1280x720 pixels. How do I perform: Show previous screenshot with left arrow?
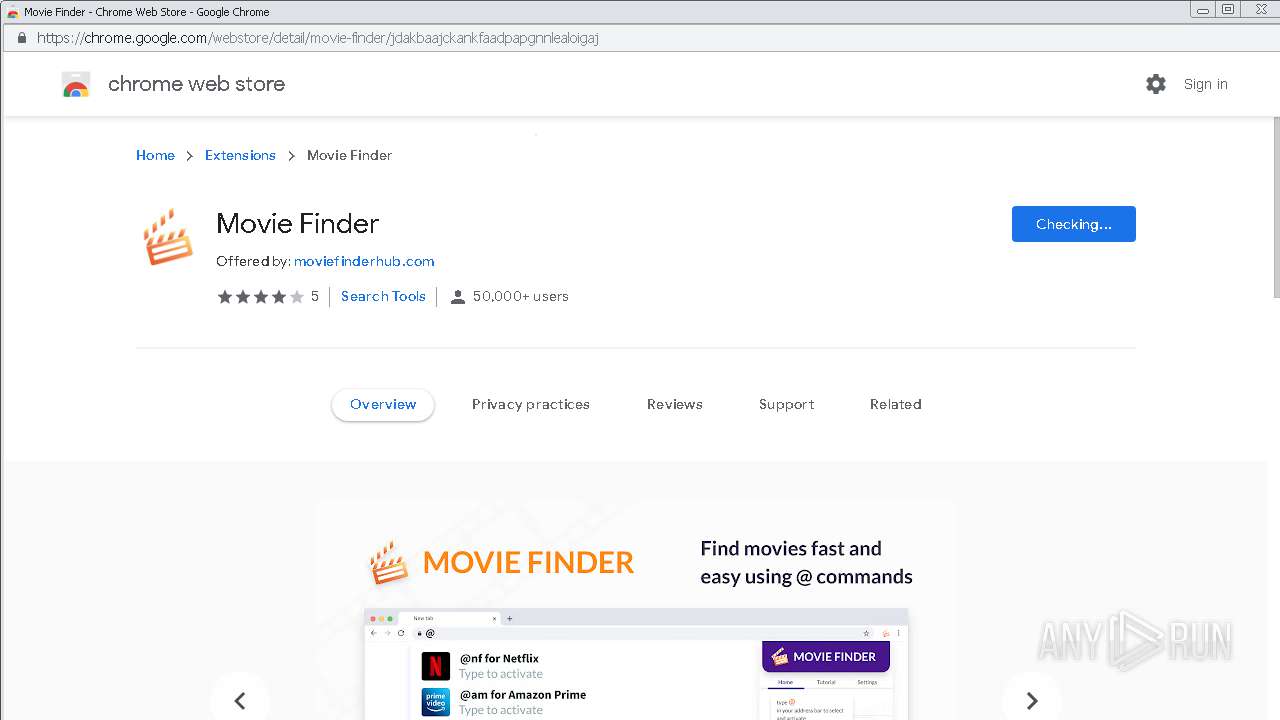click(239, 701)
